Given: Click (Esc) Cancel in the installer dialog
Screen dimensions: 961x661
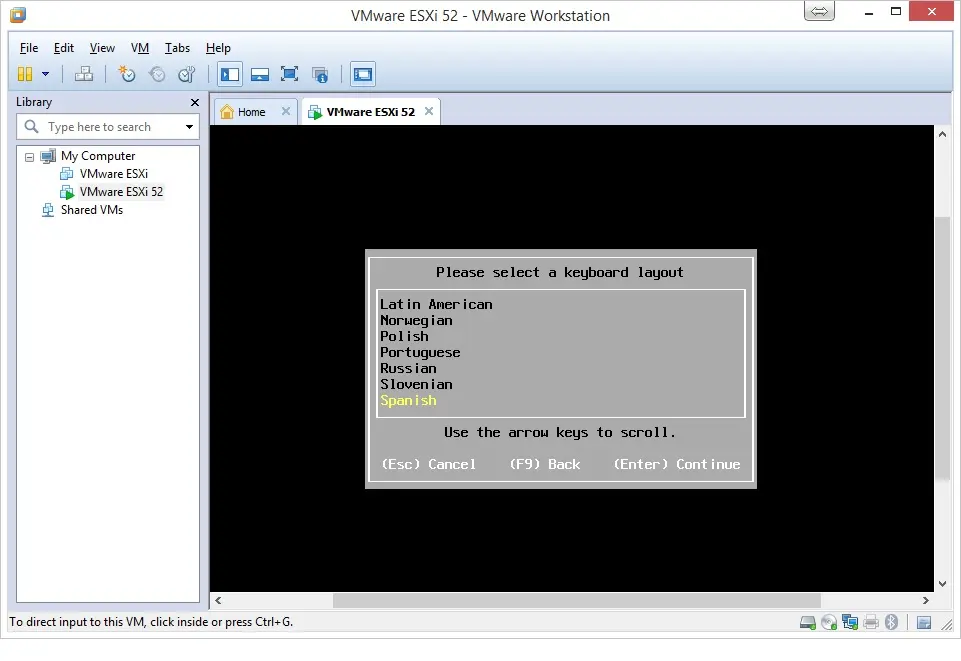Looking at the screenshot, I should pyautogui.click(x=429, y=464).
